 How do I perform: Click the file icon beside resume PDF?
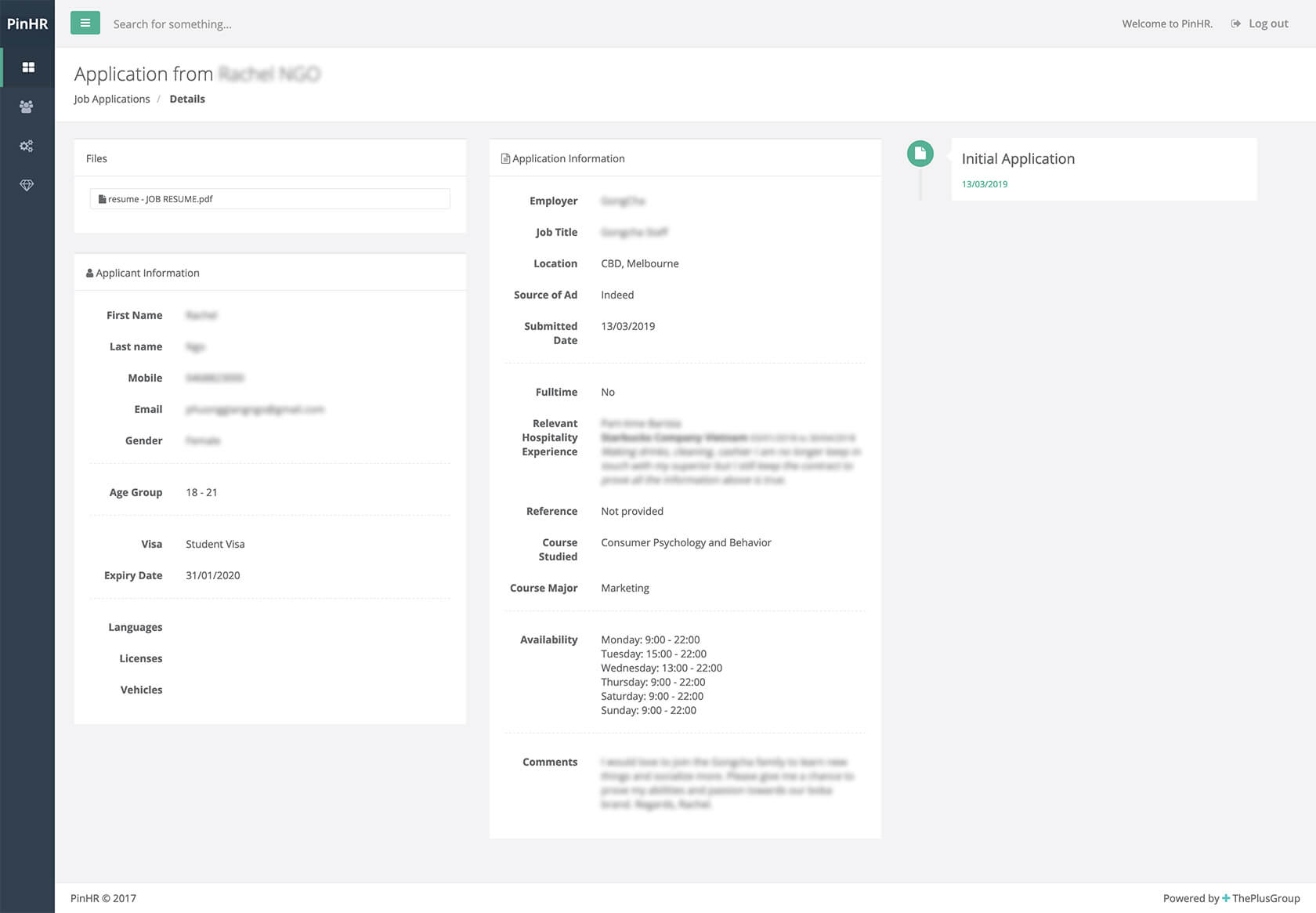click(x=101, y=198)
